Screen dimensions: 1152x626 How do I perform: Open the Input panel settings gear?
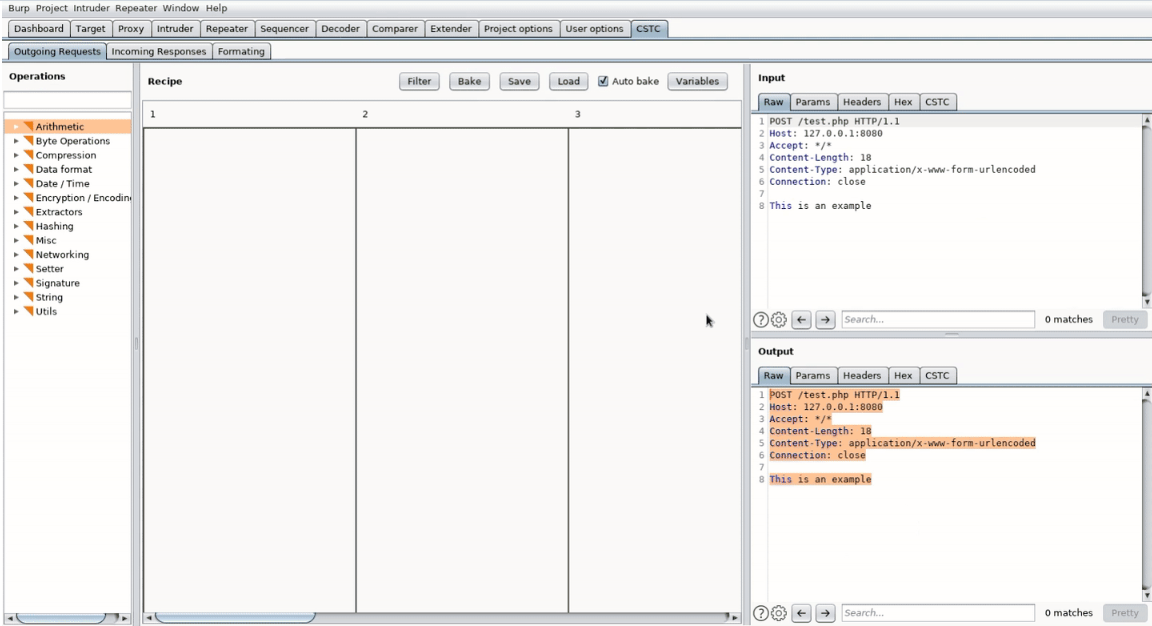780,319
